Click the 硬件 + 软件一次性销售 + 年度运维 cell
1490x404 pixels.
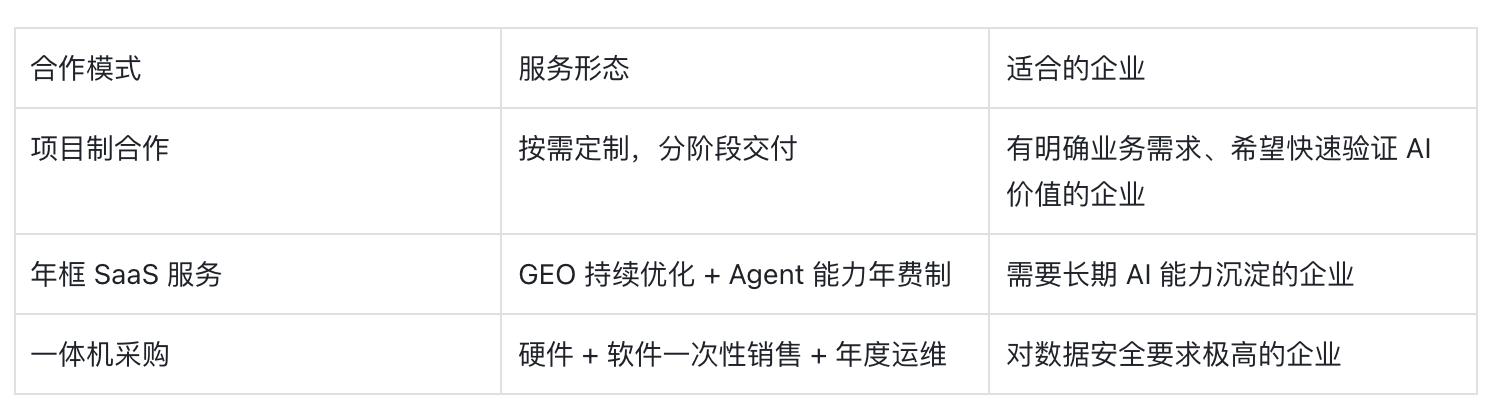pos(745,354)
